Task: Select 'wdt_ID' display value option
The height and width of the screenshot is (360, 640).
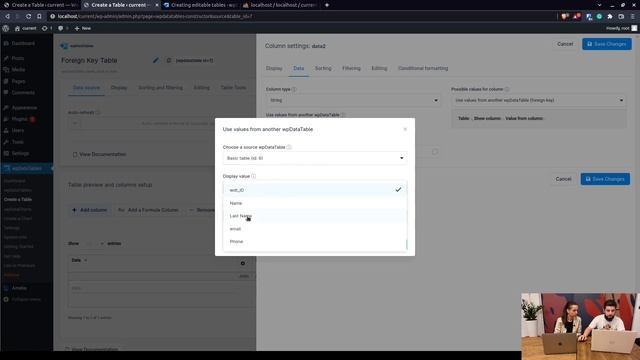Action: pyautogui.click(x=315, y=190)
